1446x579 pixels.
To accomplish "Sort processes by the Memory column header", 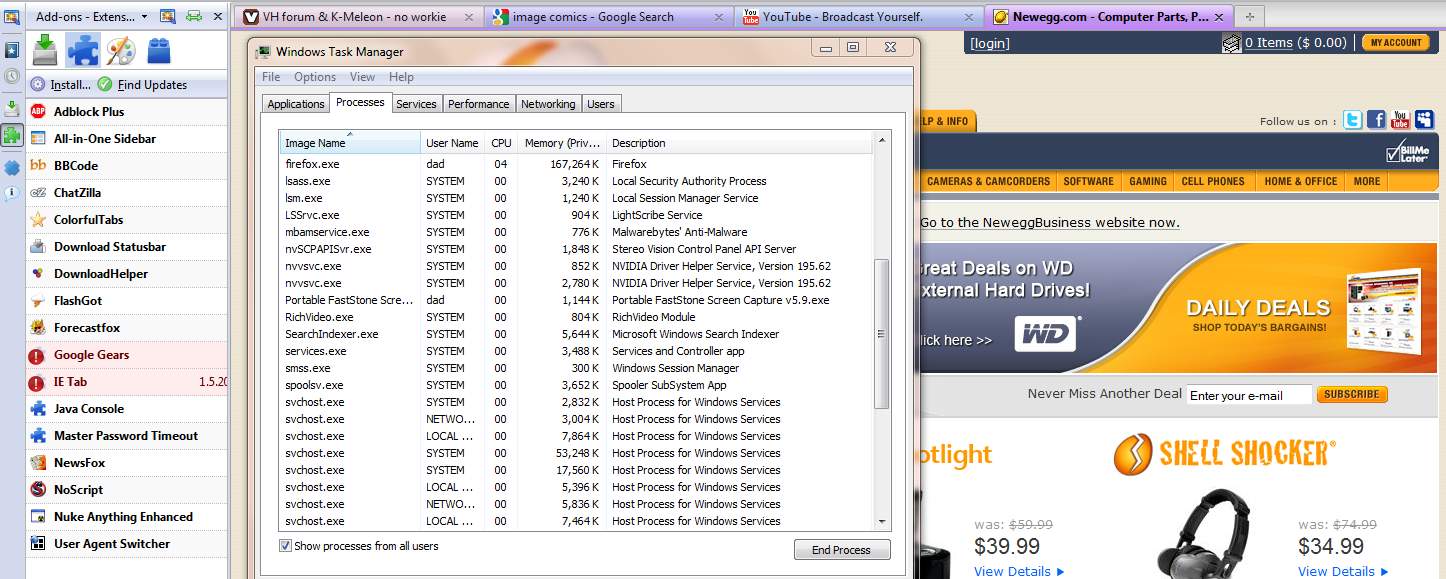I will [561, 143].
